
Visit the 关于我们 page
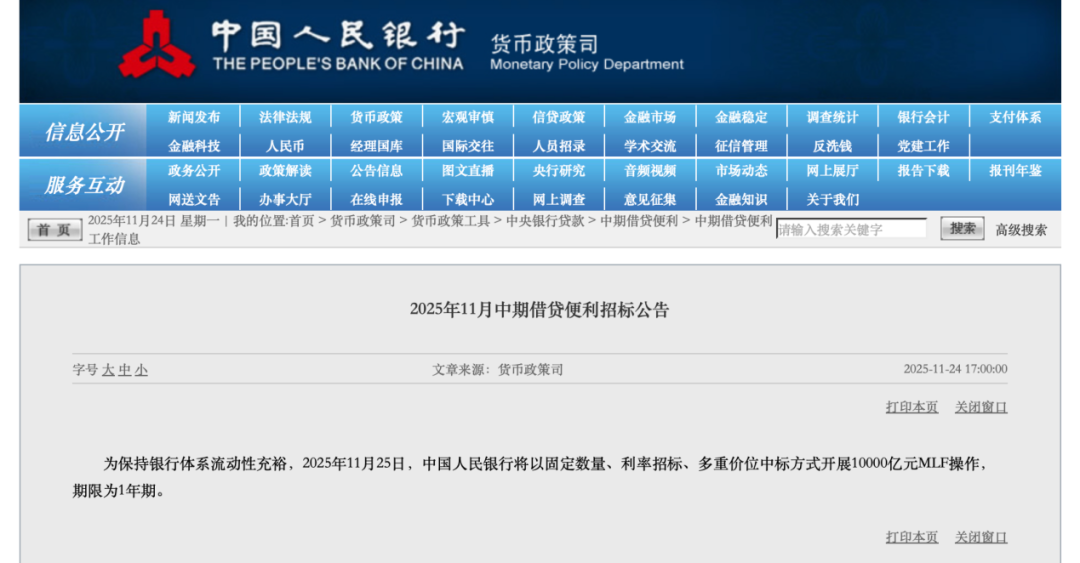pyautogui.click(x=832, y=199)
